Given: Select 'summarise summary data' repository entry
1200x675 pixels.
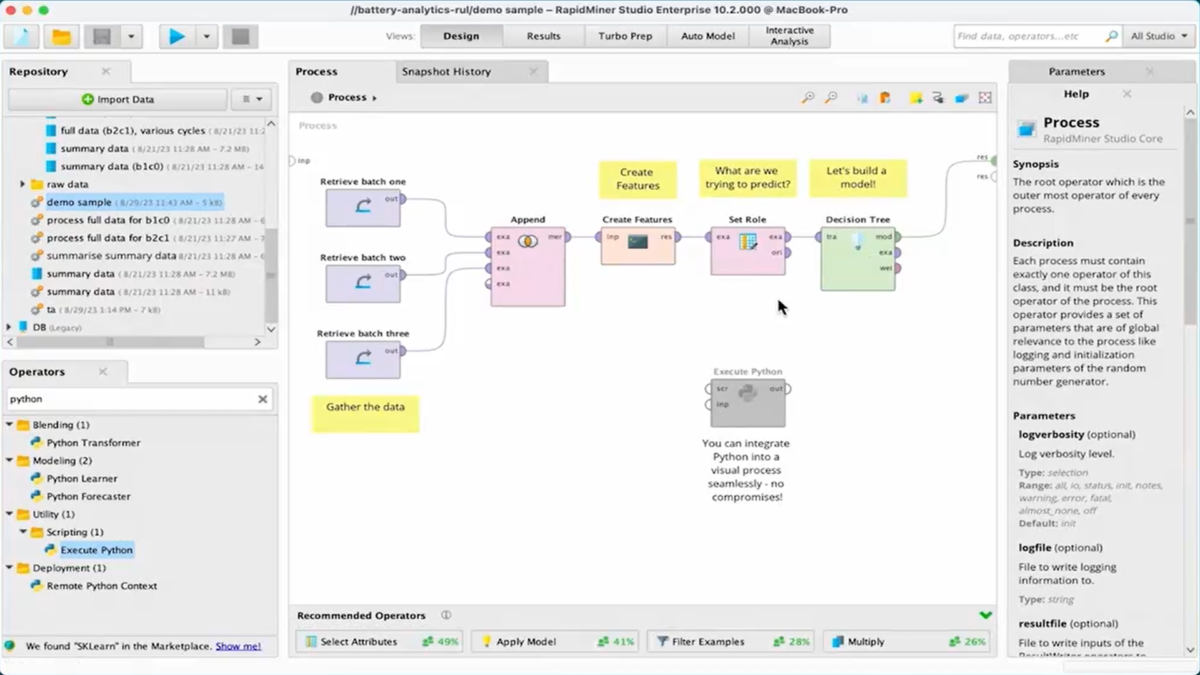Looking at the screenshot, I should (148, 256).
